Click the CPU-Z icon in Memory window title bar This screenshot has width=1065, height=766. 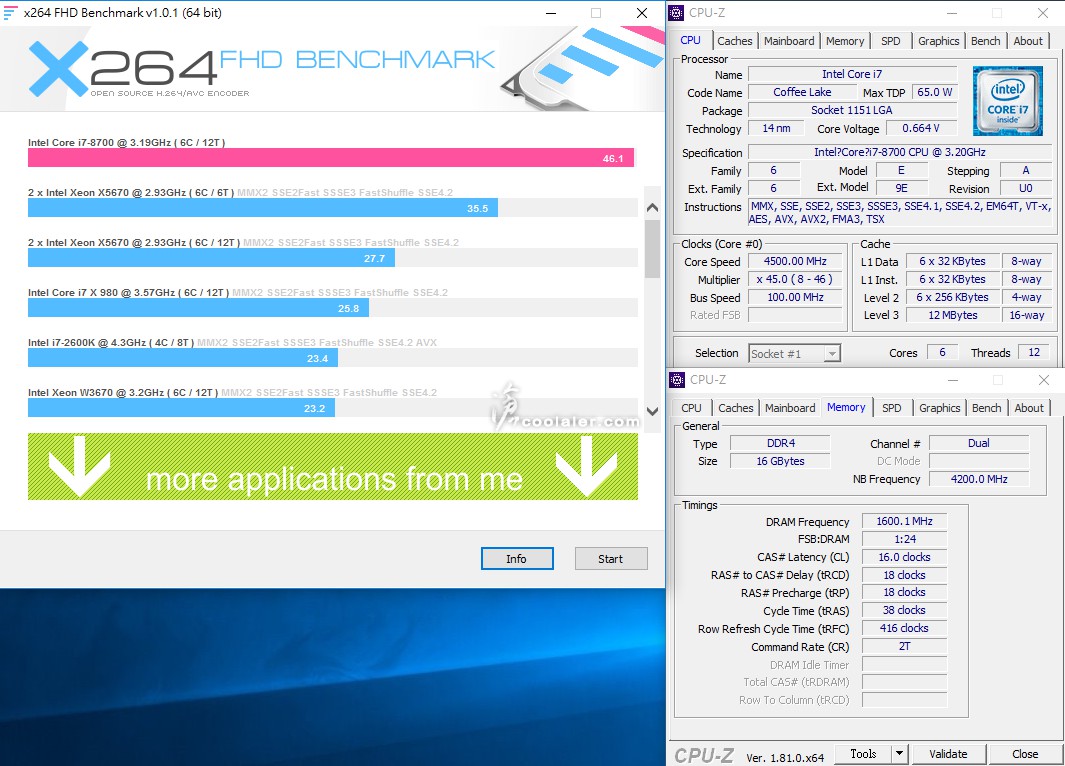click(x=677, y=380)
